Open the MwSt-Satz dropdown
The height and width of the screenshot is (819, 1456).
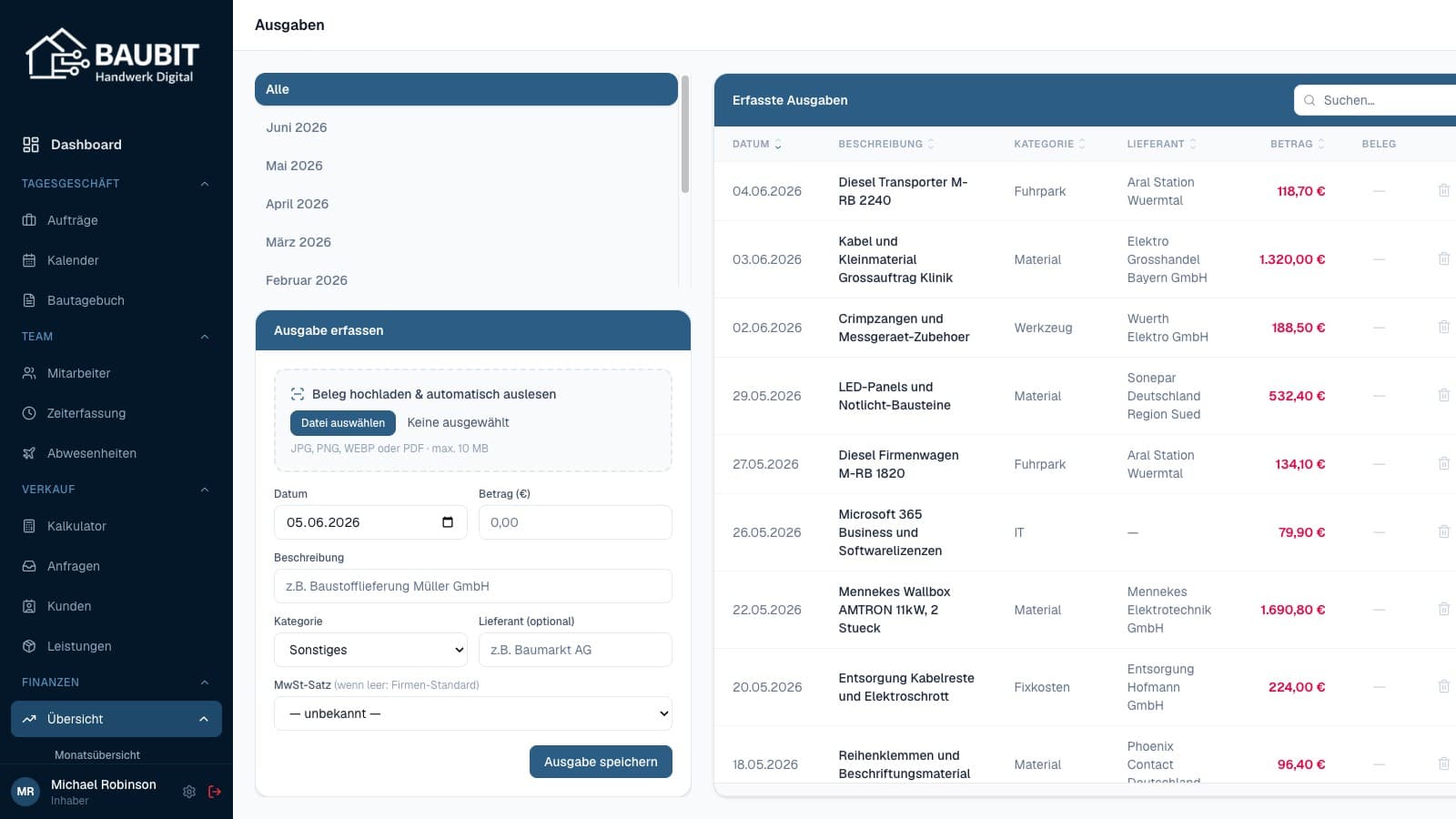click(x=473, y=713)
